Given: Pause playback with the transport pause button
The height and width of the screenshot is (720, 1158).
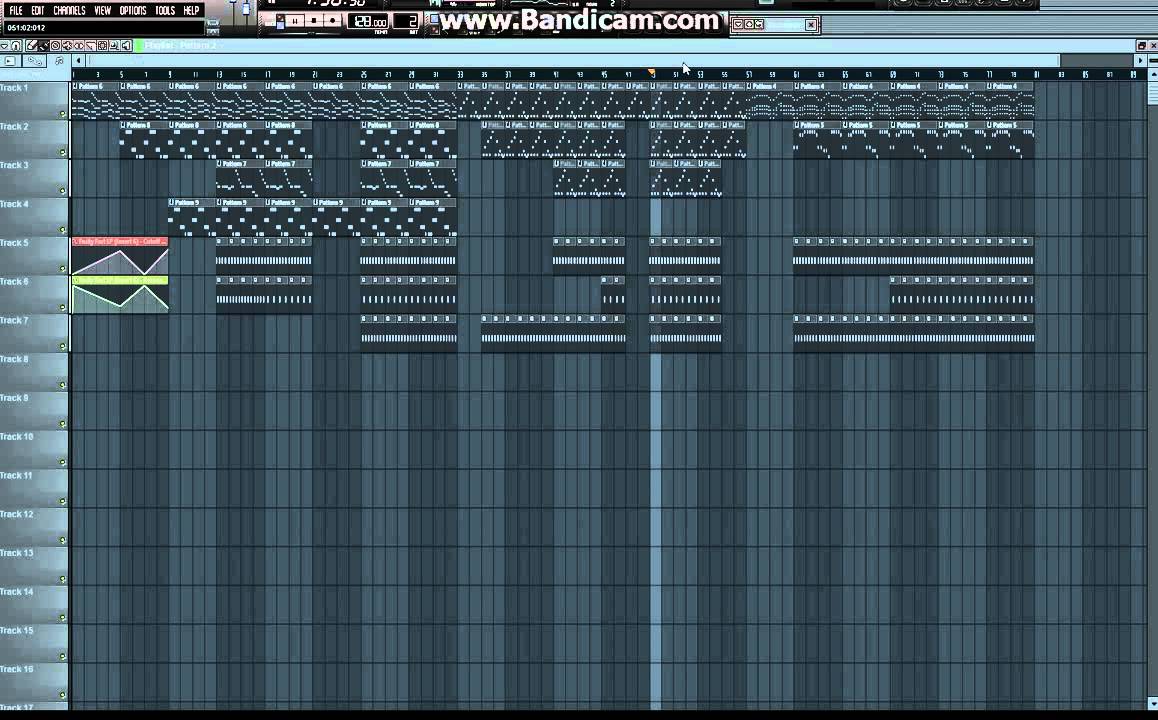Looking at the screenshot, I should (295, 21).
